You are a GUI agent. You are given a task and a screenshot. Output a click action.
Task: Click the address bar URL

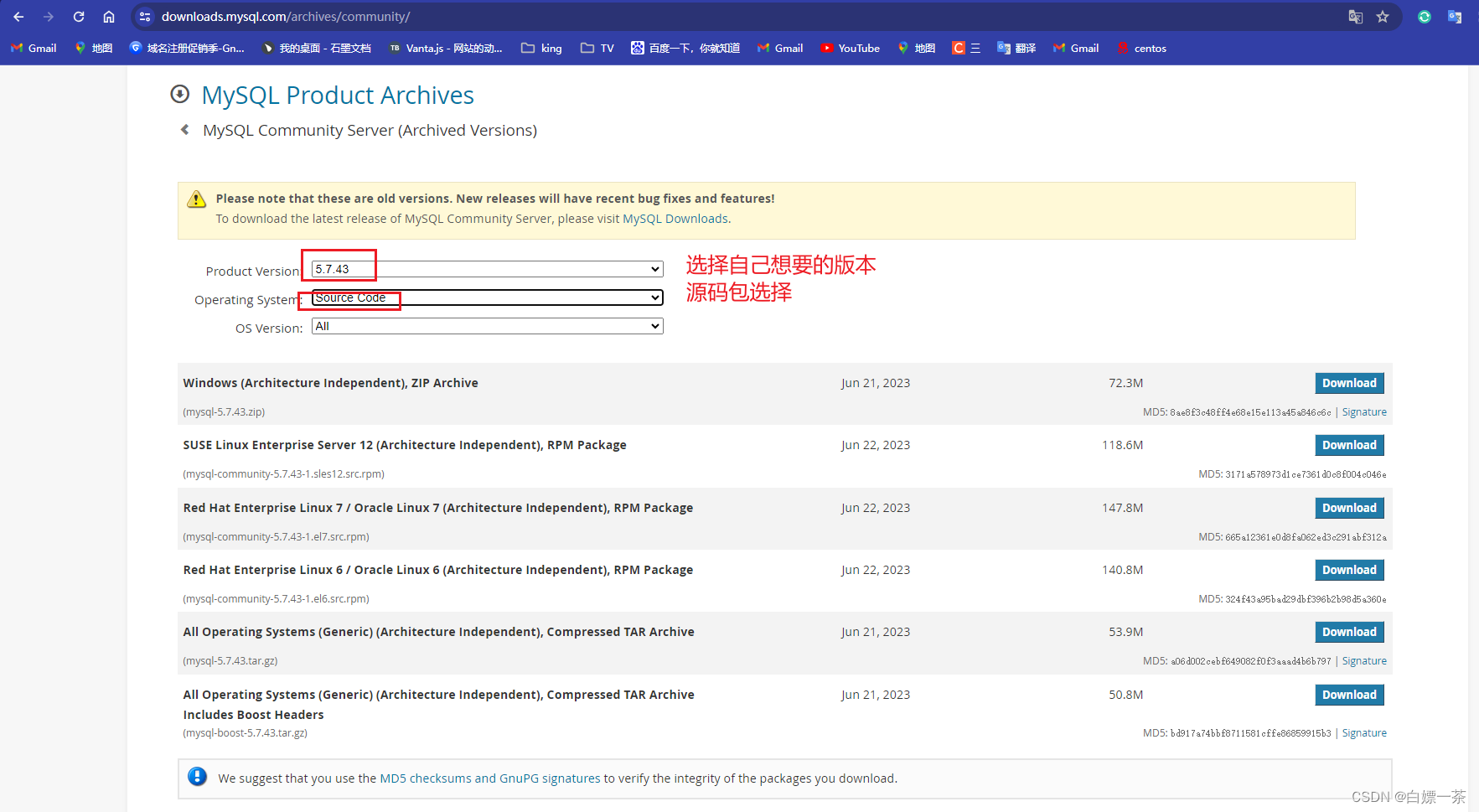point(286,17)
